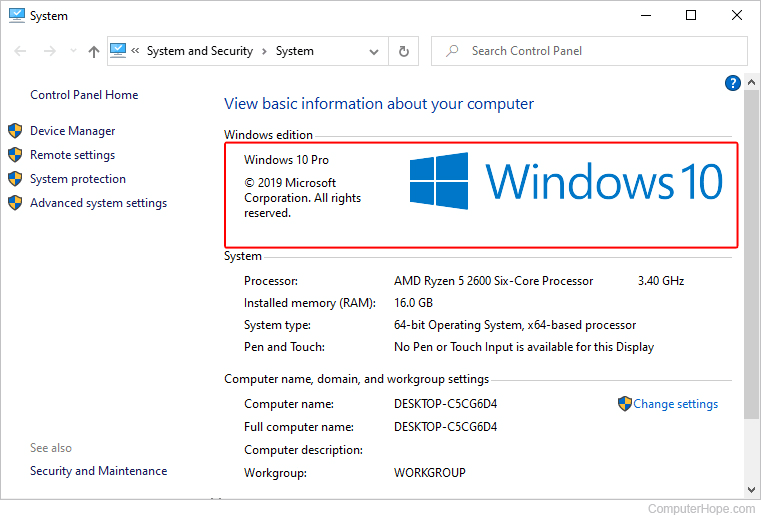
Task: Click the scrollbar down arrow
Action: pos(751,489)
